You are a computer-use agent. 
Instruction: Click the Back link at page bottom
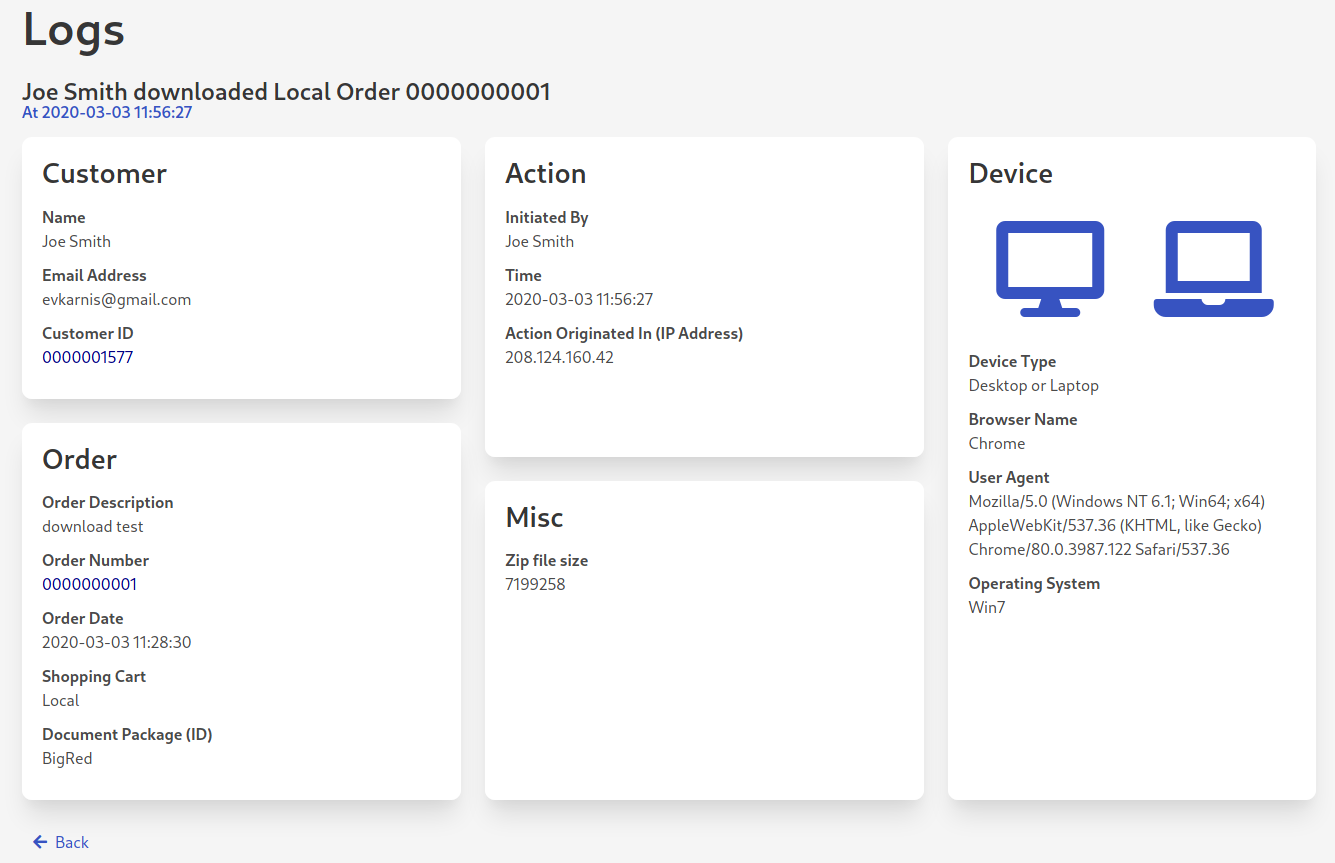click(69, 842)
